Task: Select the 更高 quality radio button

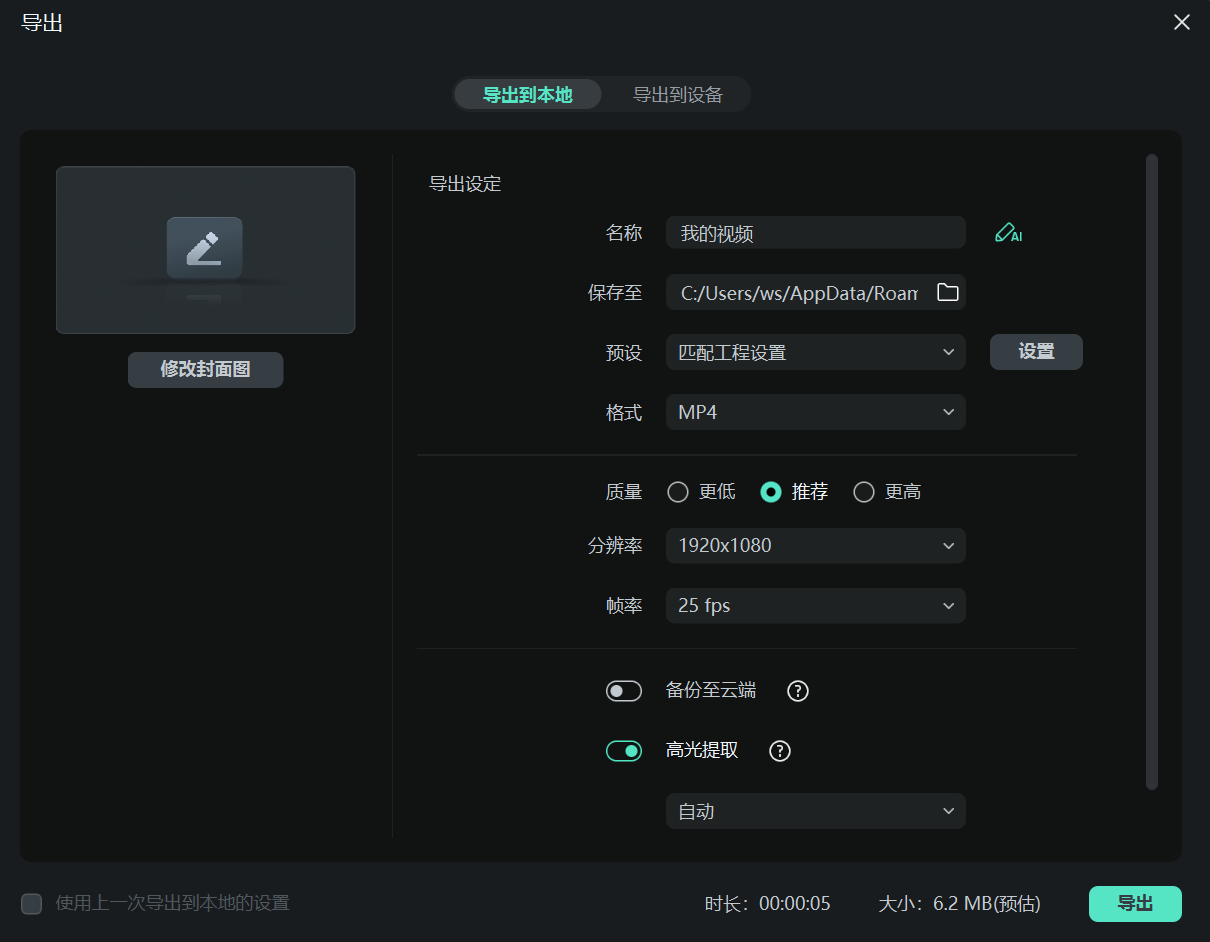Action: [864, 492]
